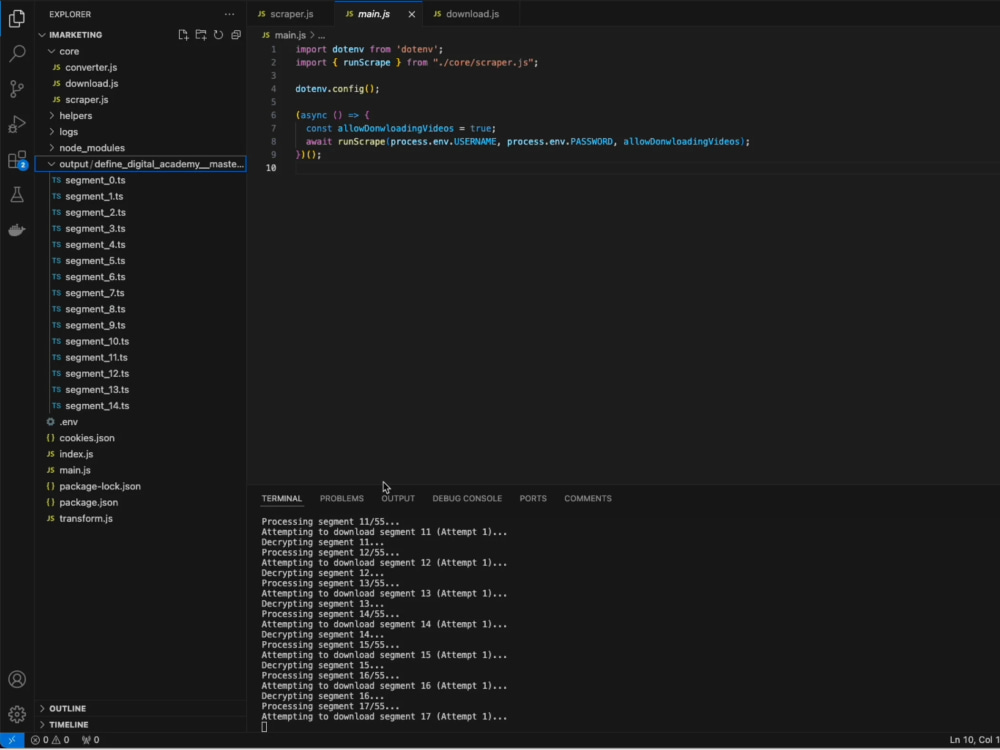The height and width of the screenshot is (750, 1000).
Task: Expand the logs folder
Action: click(140, 131)
